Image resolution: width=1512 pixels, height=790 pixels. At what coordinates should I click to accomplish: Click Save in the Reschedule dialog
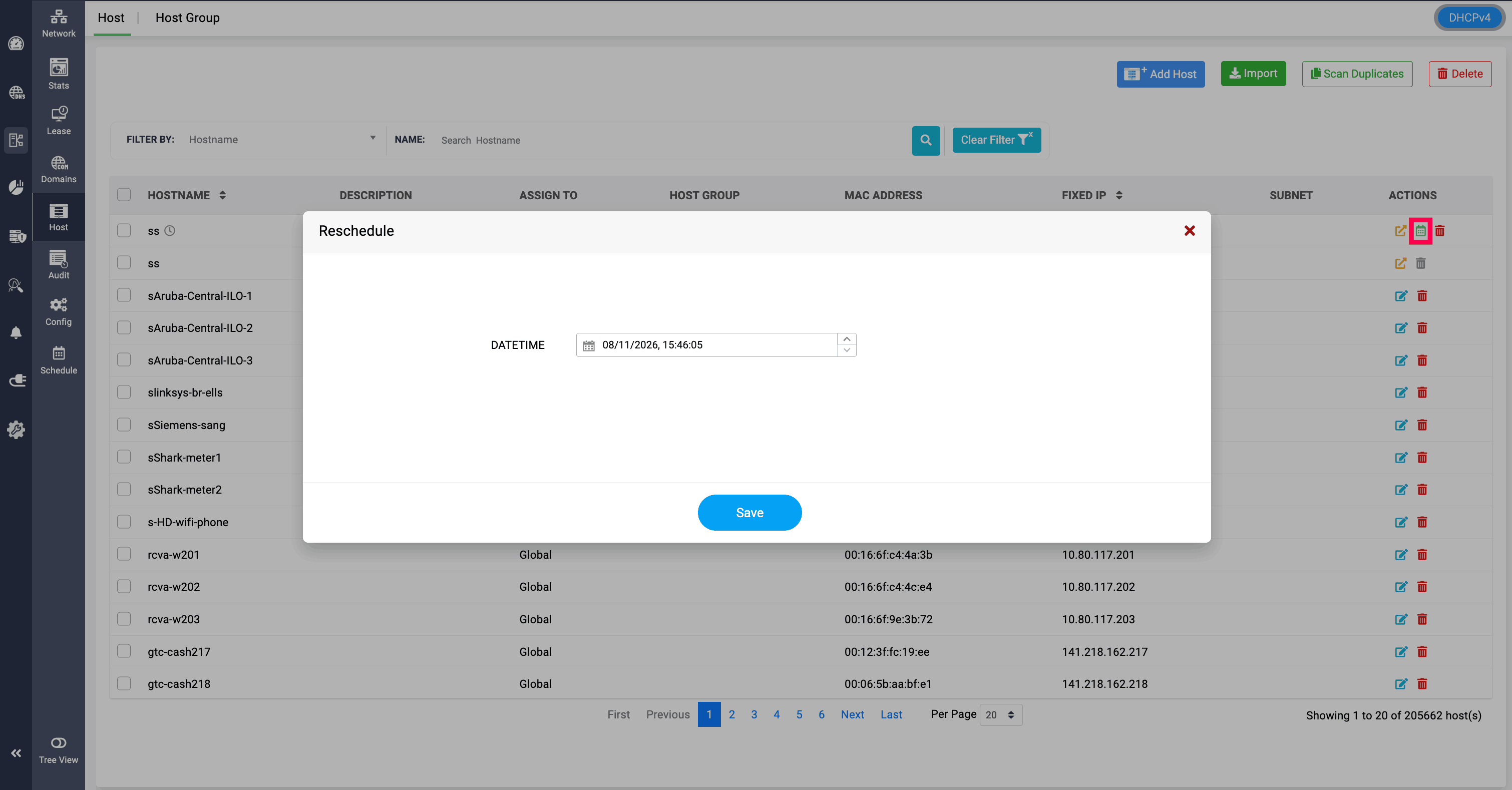pos(749,512)
